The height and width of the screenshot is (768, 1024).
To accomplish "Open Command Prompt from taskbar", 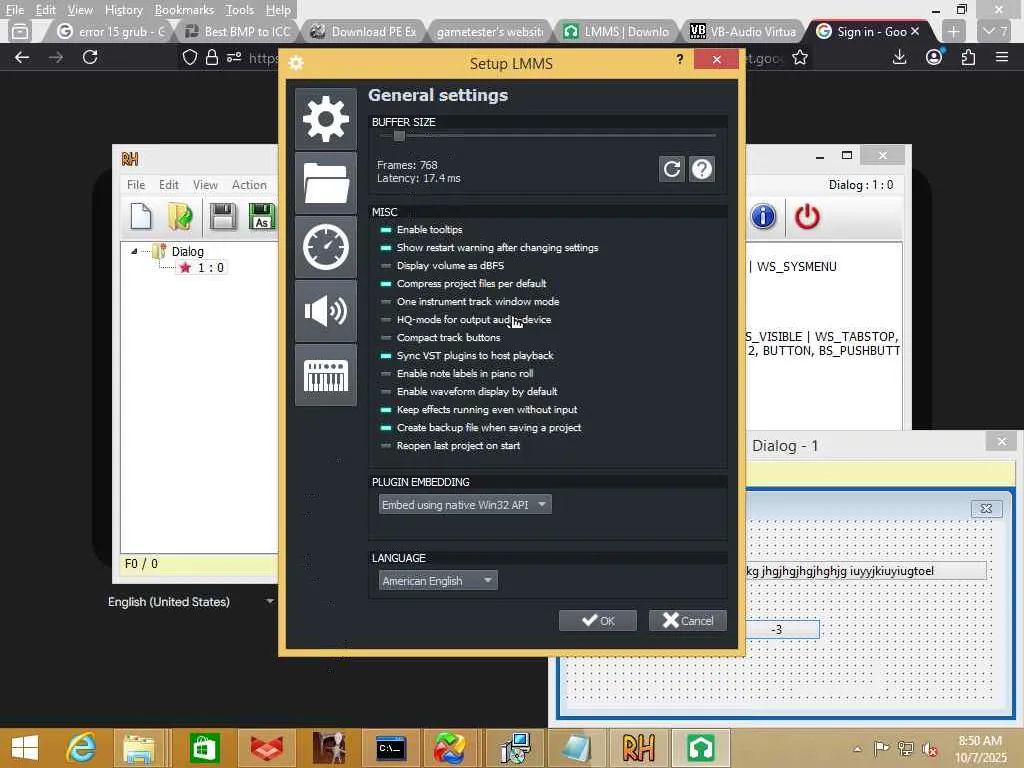I will coord(390,748).
